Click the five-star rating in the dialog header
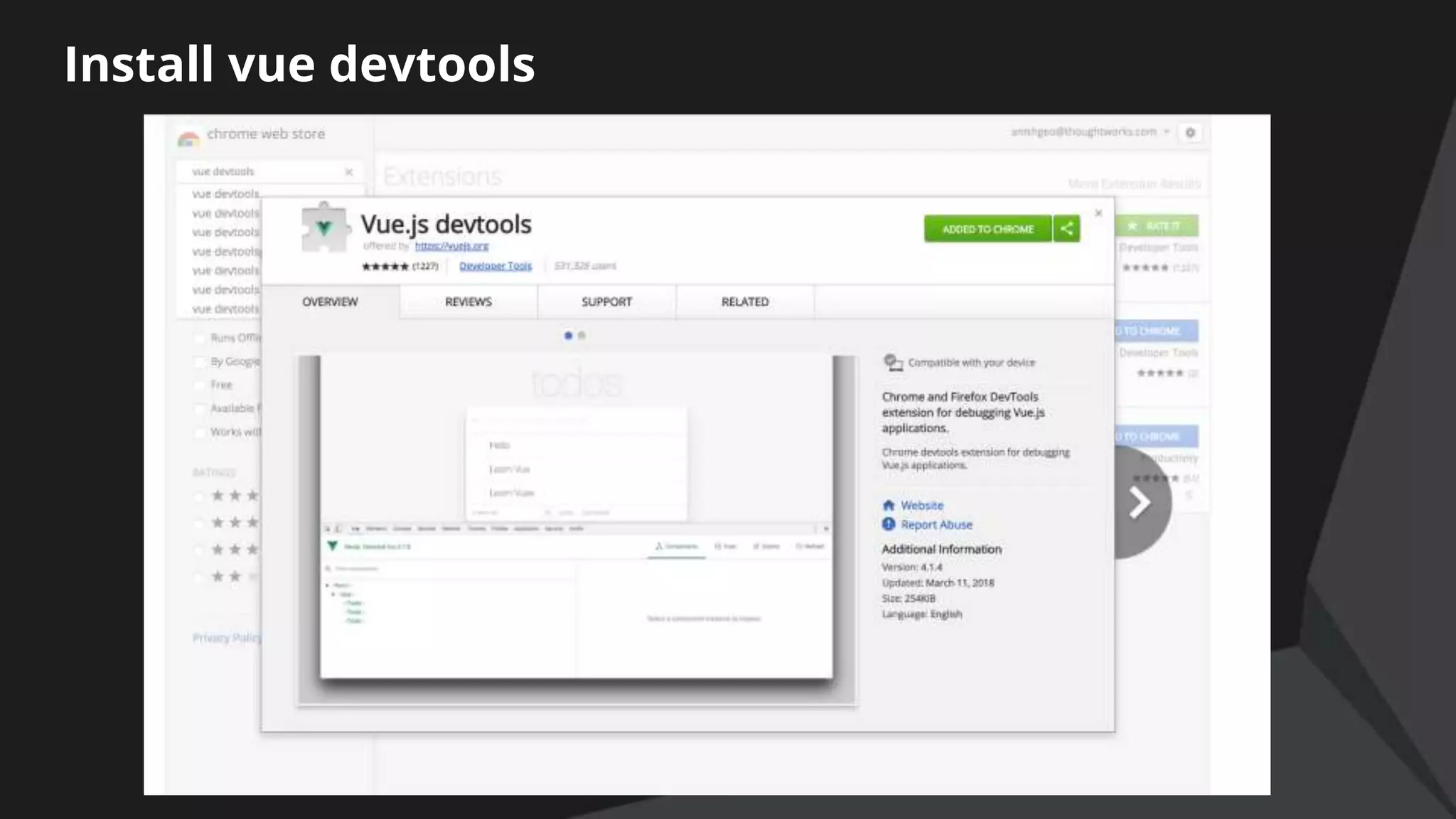The image size is (1456, 819). coord(385,267)
